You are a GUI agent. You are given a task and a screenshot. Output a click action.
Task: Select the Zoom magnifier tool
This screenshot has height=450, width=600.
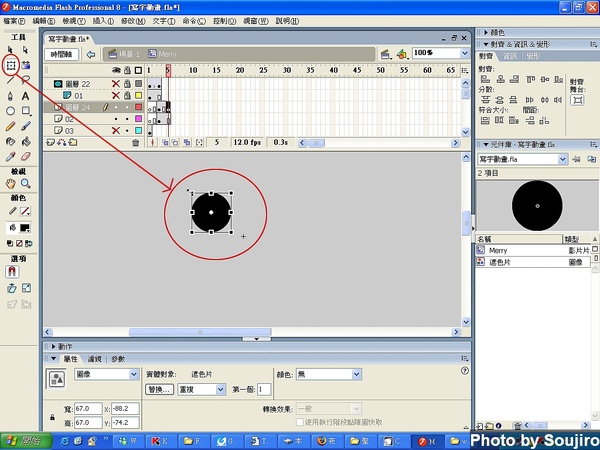26,184
